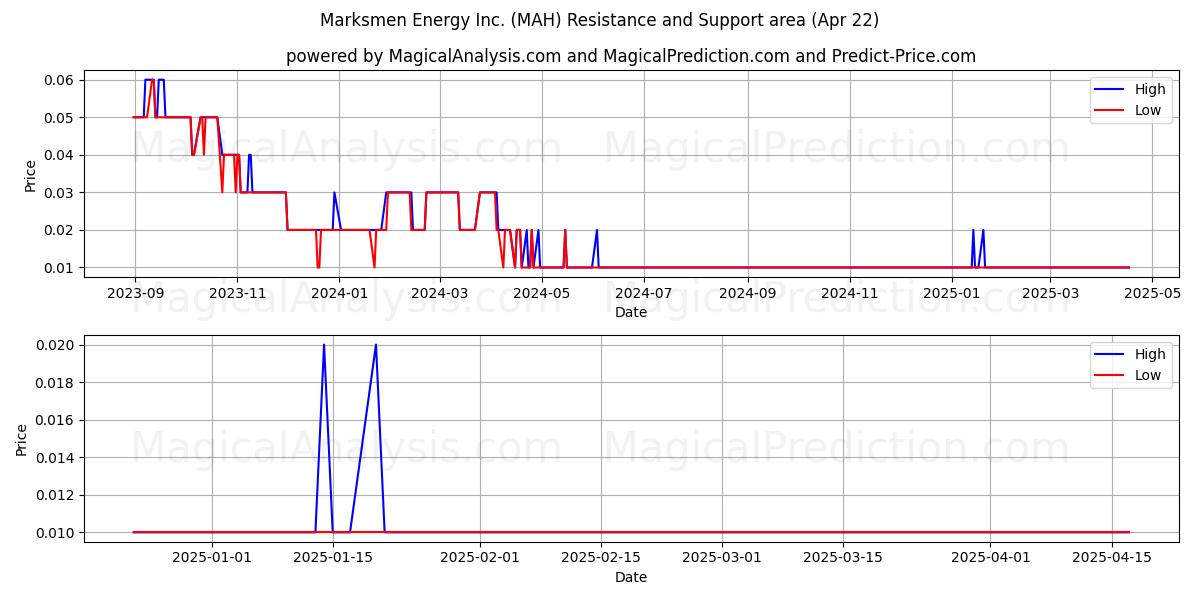The width and height of the screenshot is (1200, 600).
Task: Click the 0.016 tick on the lower y-axis
Action: [x=55, y=420]
